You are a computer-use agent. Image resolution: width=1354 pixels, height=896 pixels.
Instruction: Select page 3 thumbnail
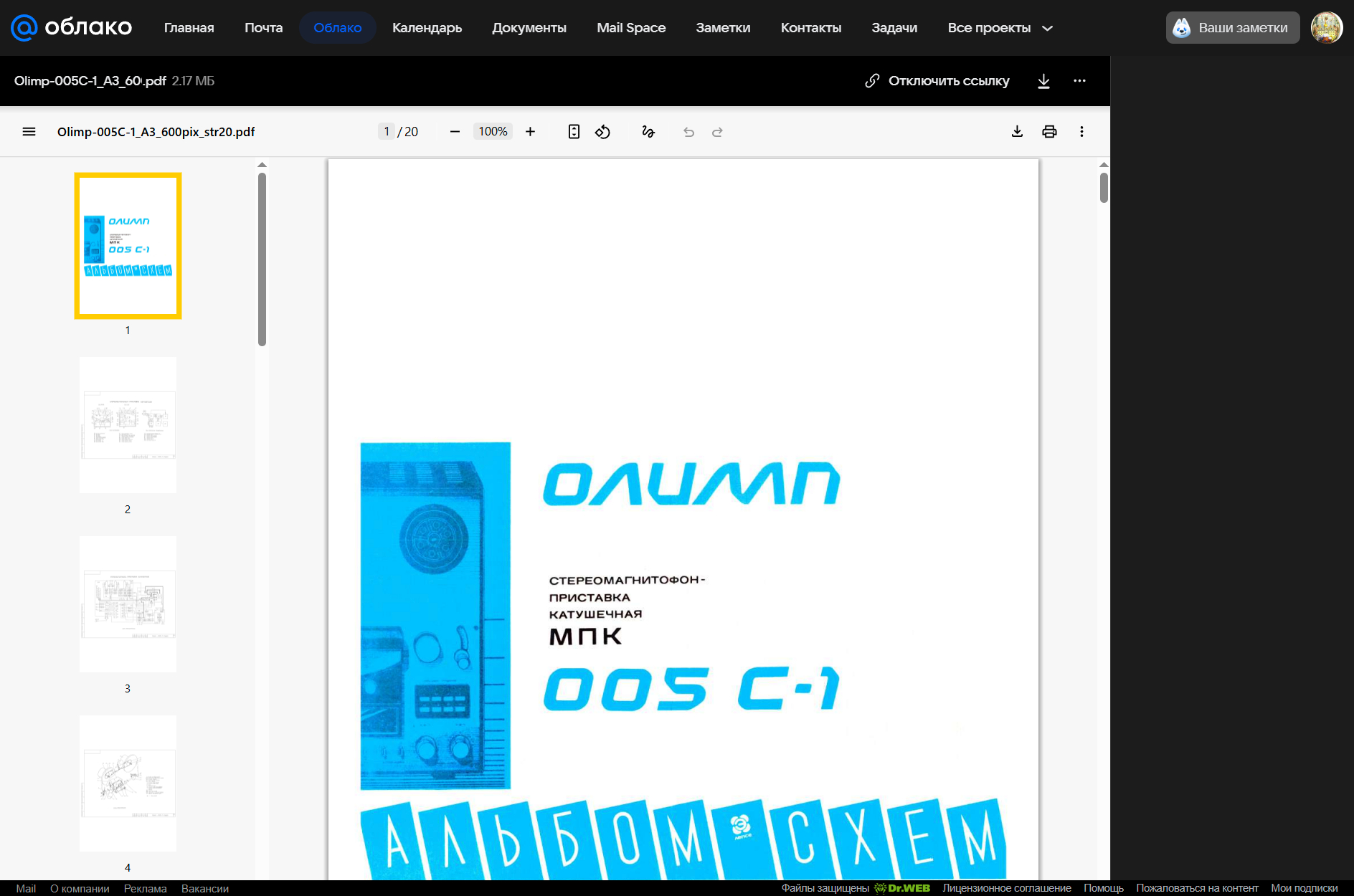pos(128,604)
